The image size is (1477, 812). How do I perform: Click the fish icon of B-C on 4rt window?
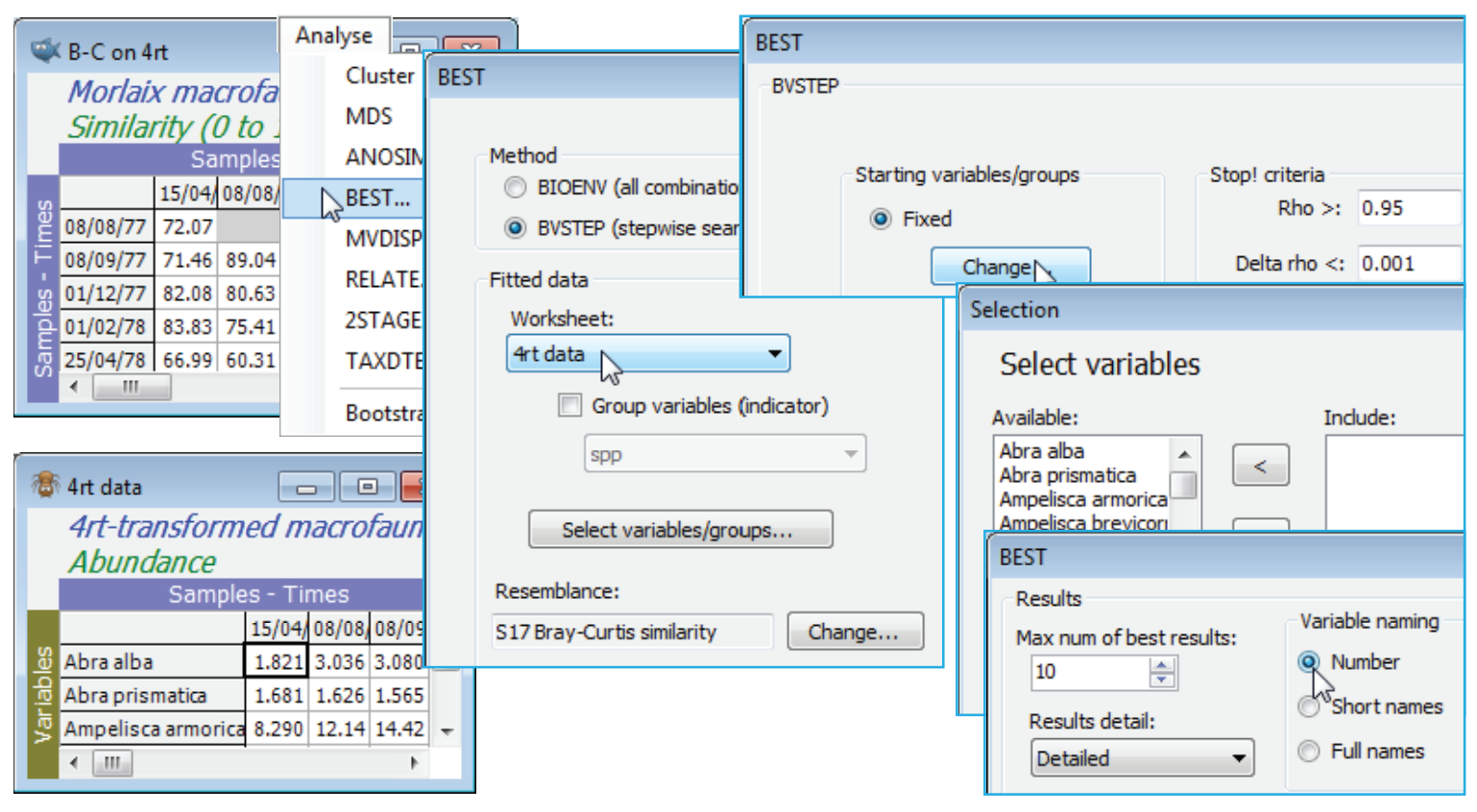click(45, 50)
